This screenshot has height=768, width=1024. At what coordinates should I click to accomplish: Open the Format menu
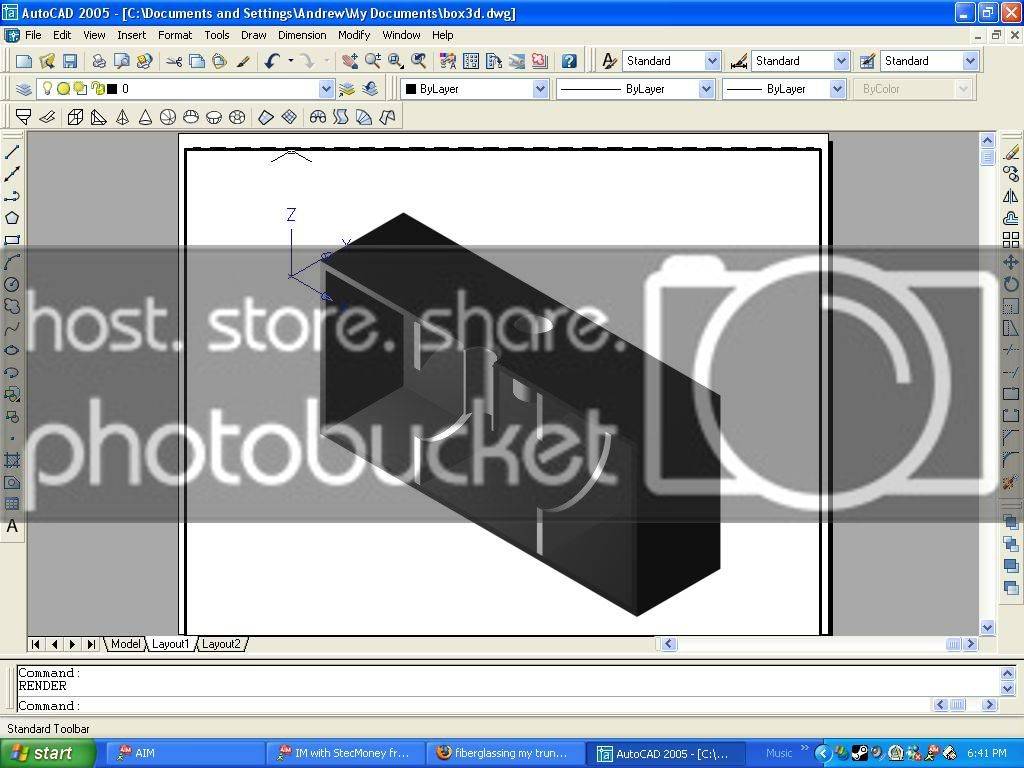coord(175,35)
